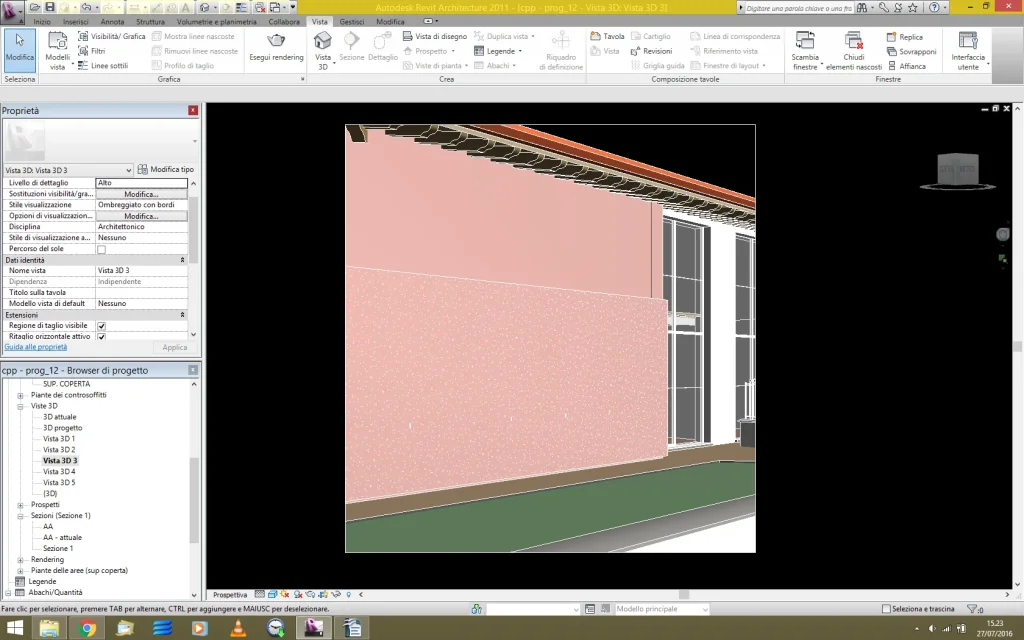1024x640 pixels.
Task: Toggle Linee sottili thin lines
Action: (103, 65)
